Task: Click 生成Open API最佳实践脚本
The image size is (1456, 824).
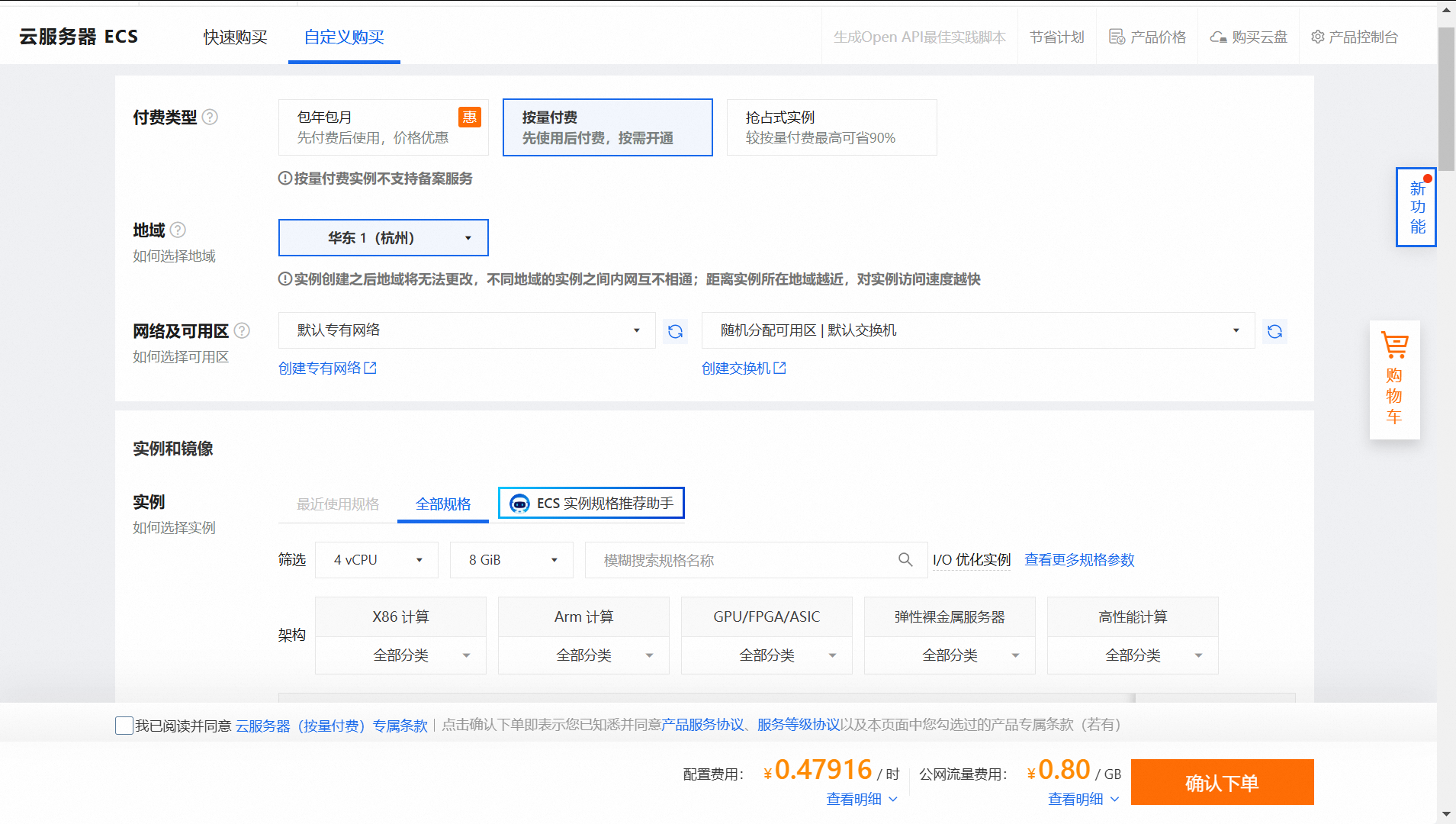Action: 919,37
